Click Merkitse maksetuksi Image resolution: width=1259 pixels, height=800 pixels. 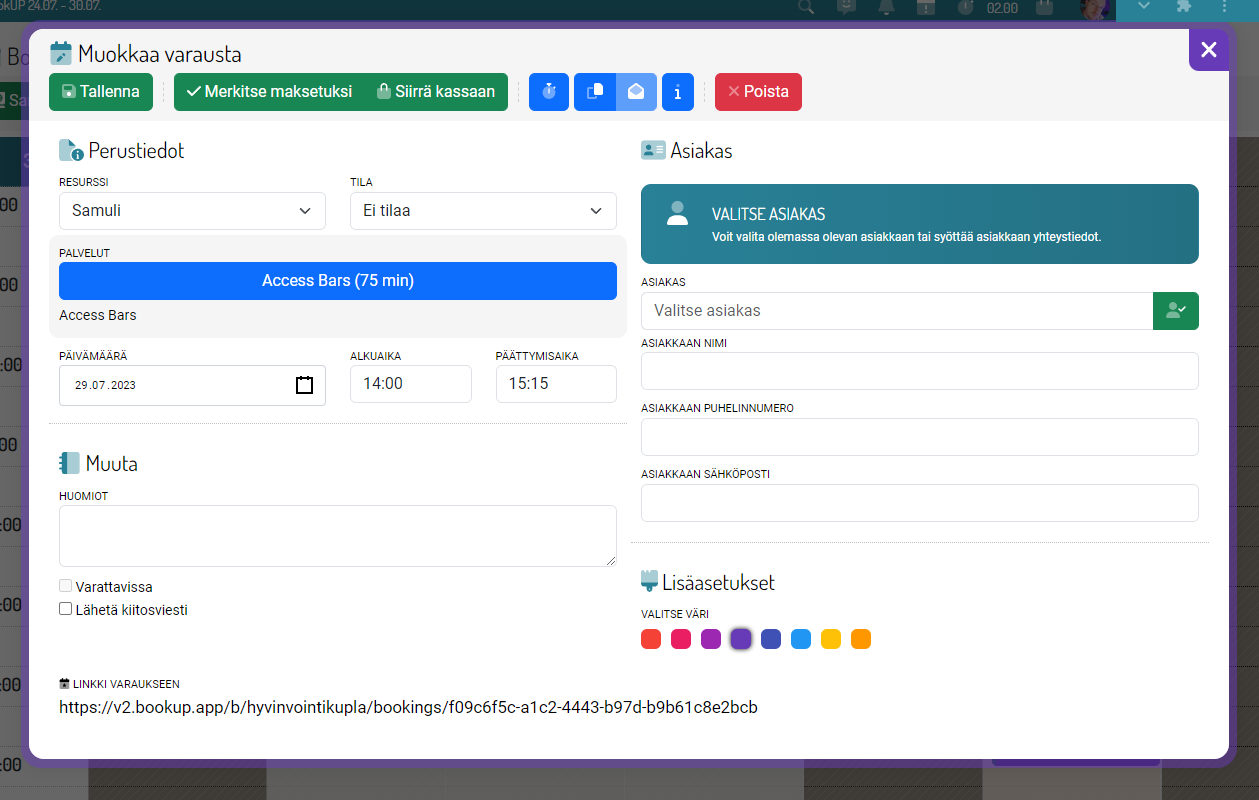click(x=269, y=92)
